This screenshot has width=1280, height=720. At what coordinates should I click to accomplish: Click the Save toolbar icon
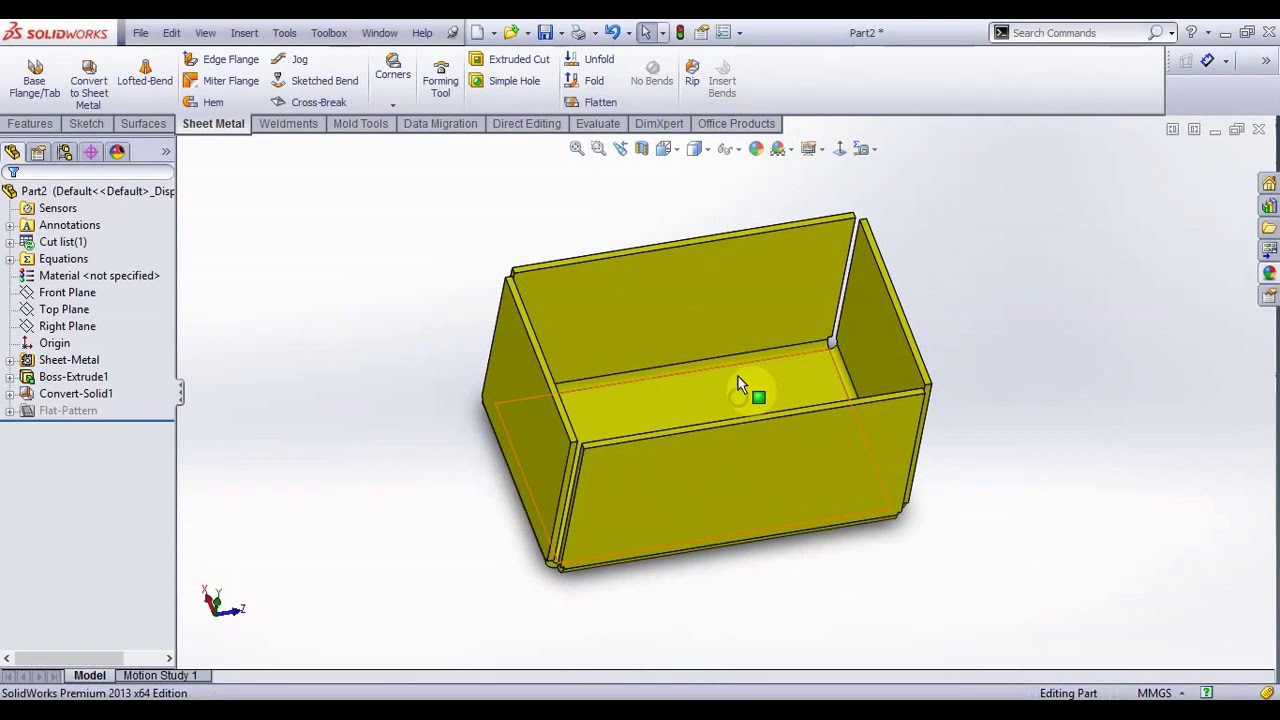coord(545,33)
